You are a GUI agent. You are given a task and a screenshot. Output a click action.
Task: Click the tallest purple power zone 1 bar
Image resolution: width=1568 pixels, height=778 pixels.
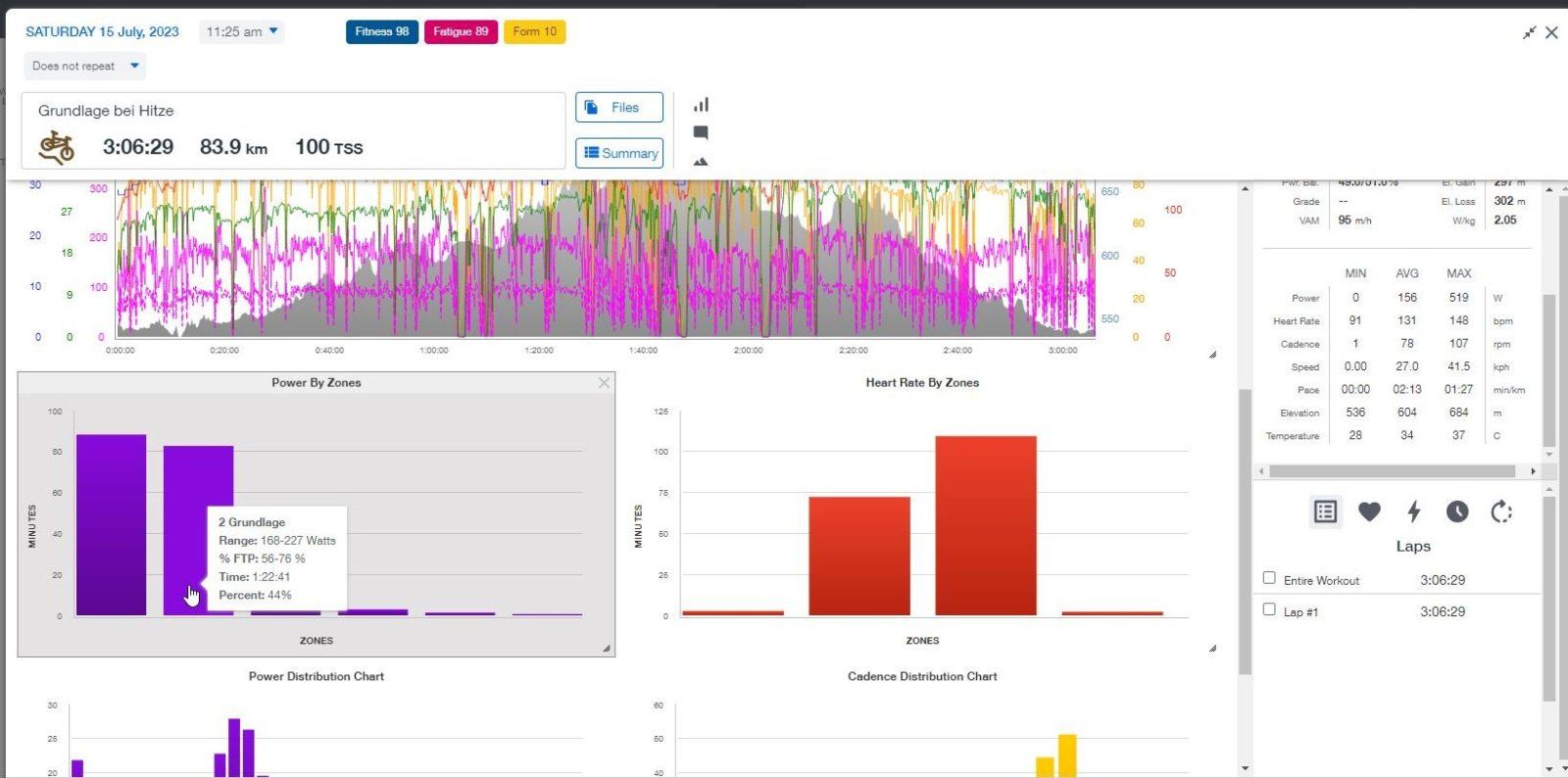click(x=111, y=525)
